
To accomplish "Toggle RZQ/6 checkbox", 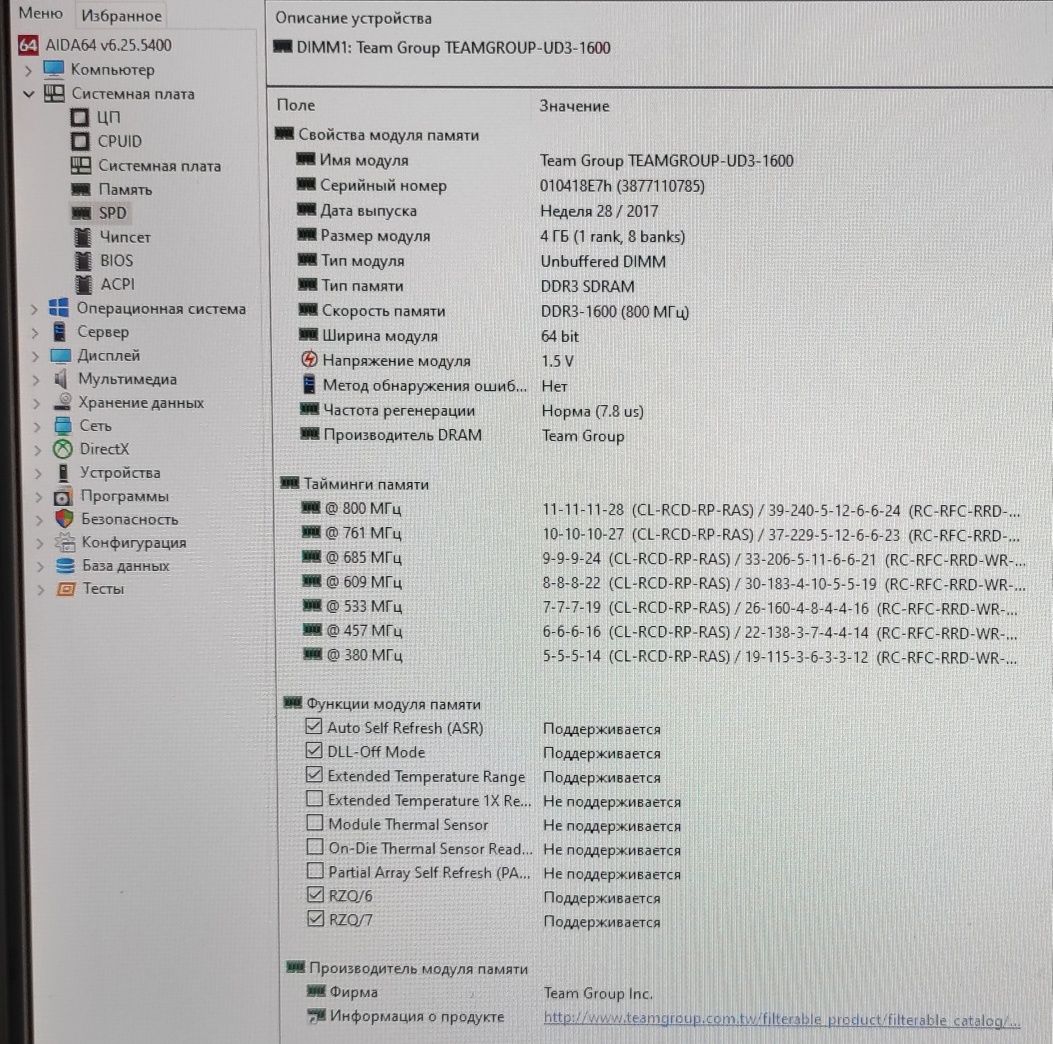I will click(x=315, y=894).
